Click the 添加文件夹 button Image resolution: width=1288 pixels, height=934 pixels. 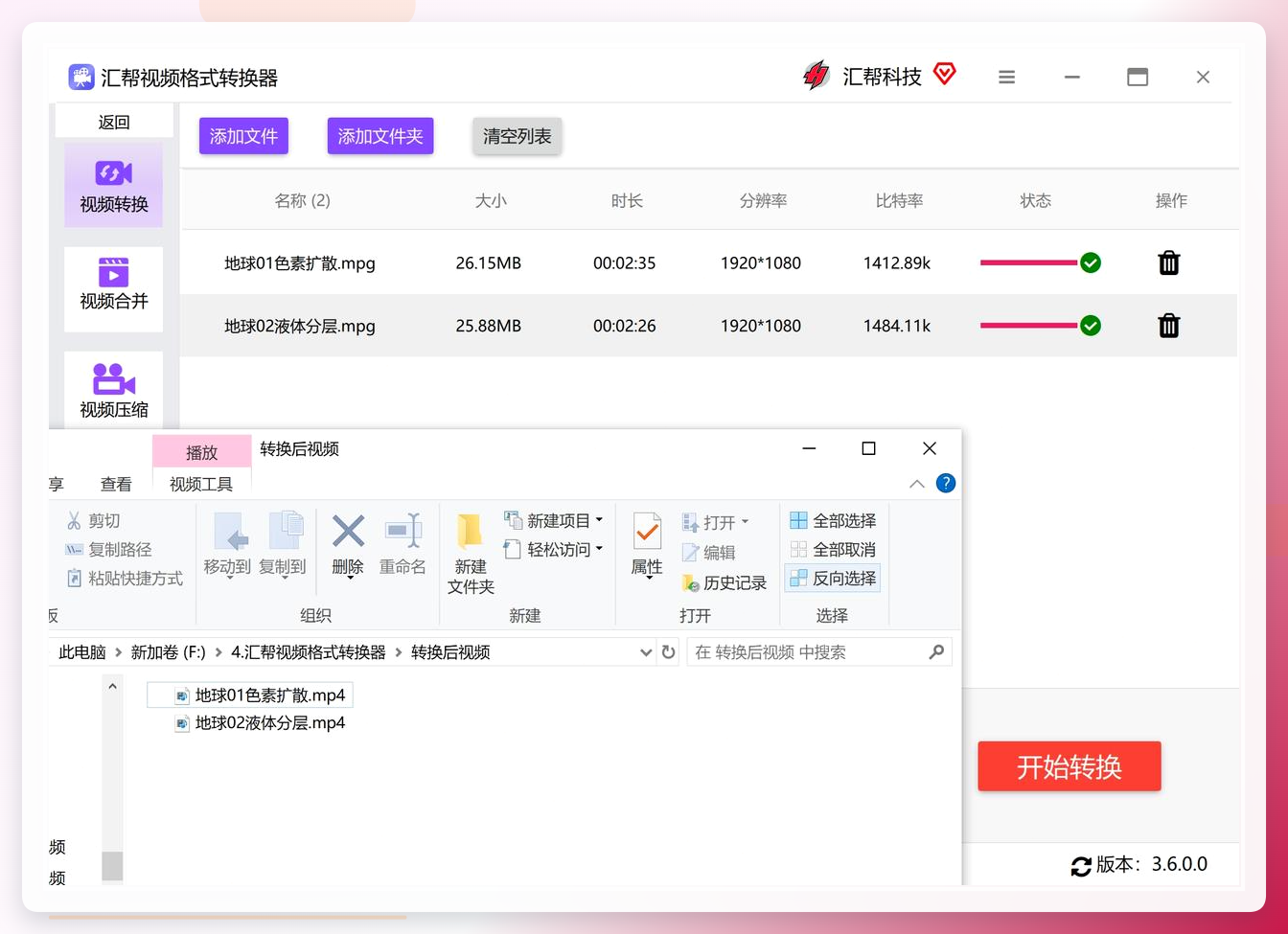coord(380,136)
